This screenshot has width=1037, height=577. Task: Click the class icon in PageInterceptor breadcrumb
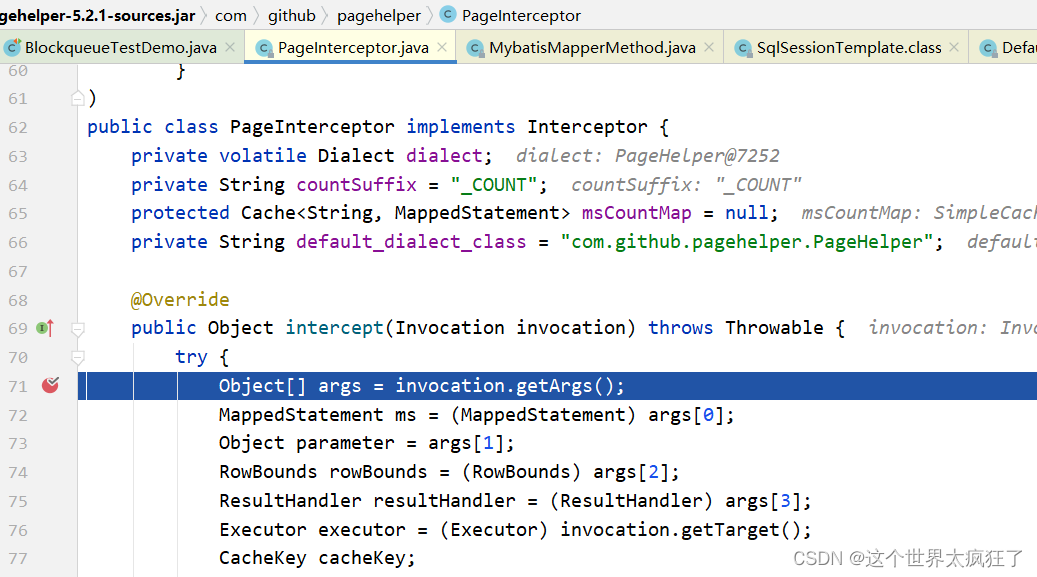click(448, 14)
